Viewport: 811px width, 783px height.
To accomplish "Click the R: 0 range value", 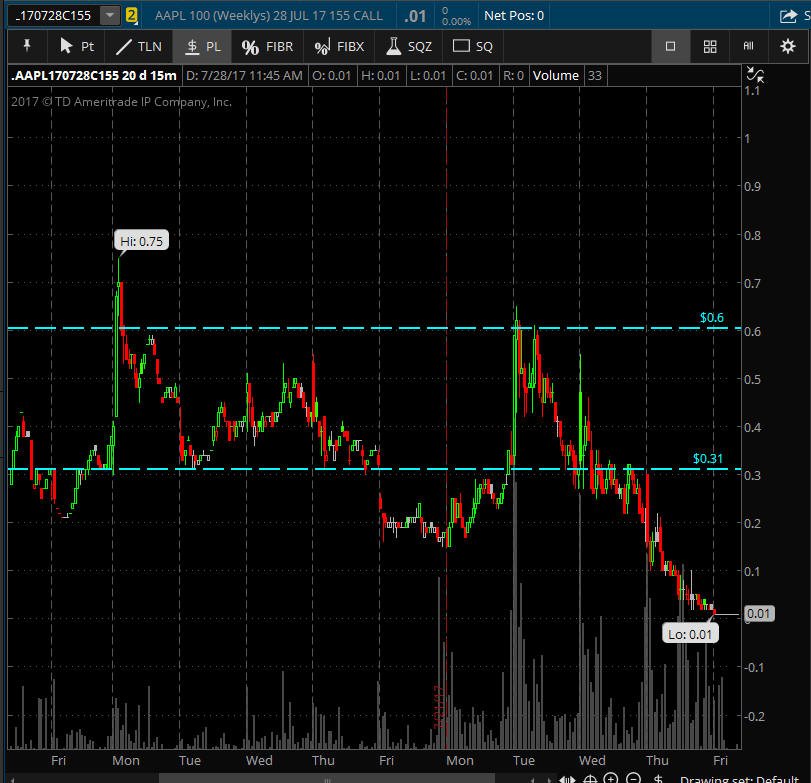I will 513,76.
